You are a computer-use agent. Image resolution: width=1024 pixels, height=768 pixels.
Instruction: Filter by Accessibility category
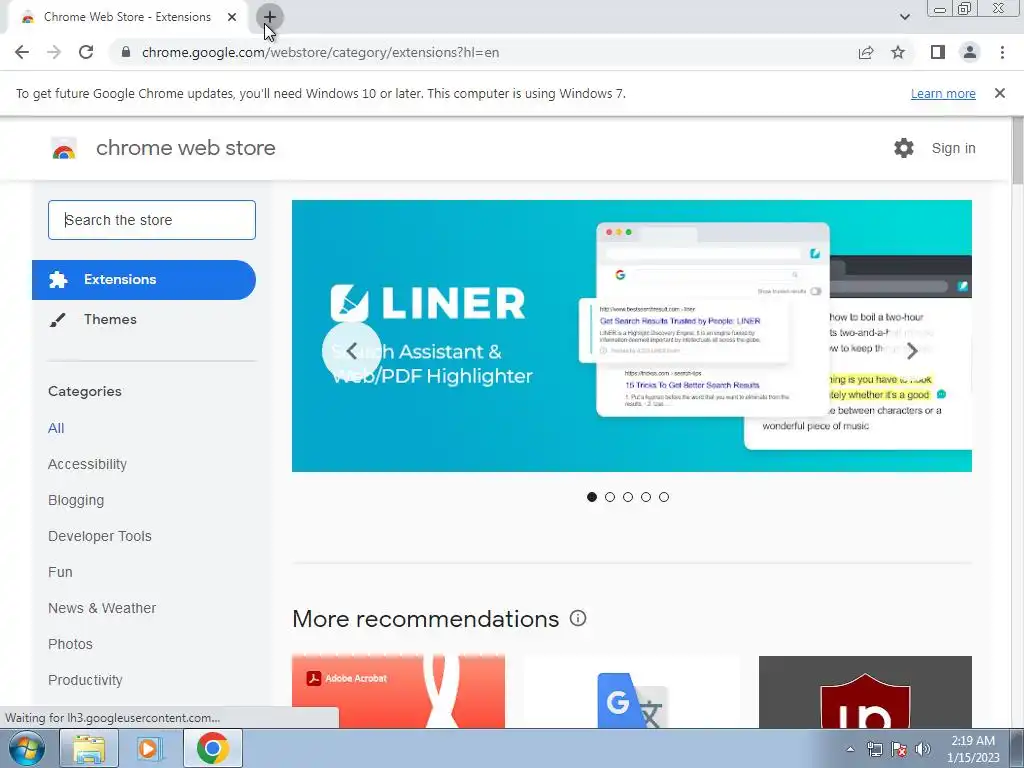[88, 464]
